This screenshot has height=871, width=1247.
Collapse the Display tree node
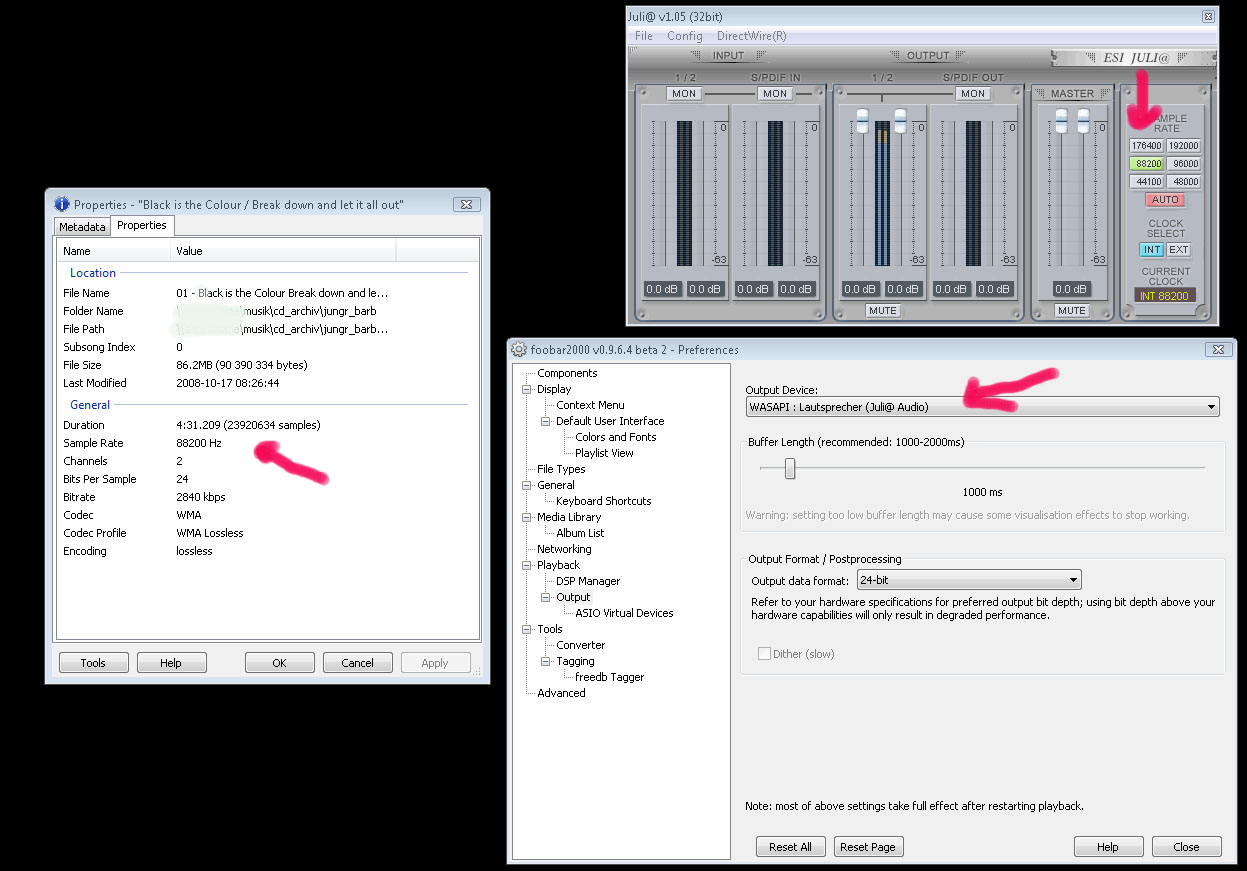pyautogui.click(x=527, y=389)
